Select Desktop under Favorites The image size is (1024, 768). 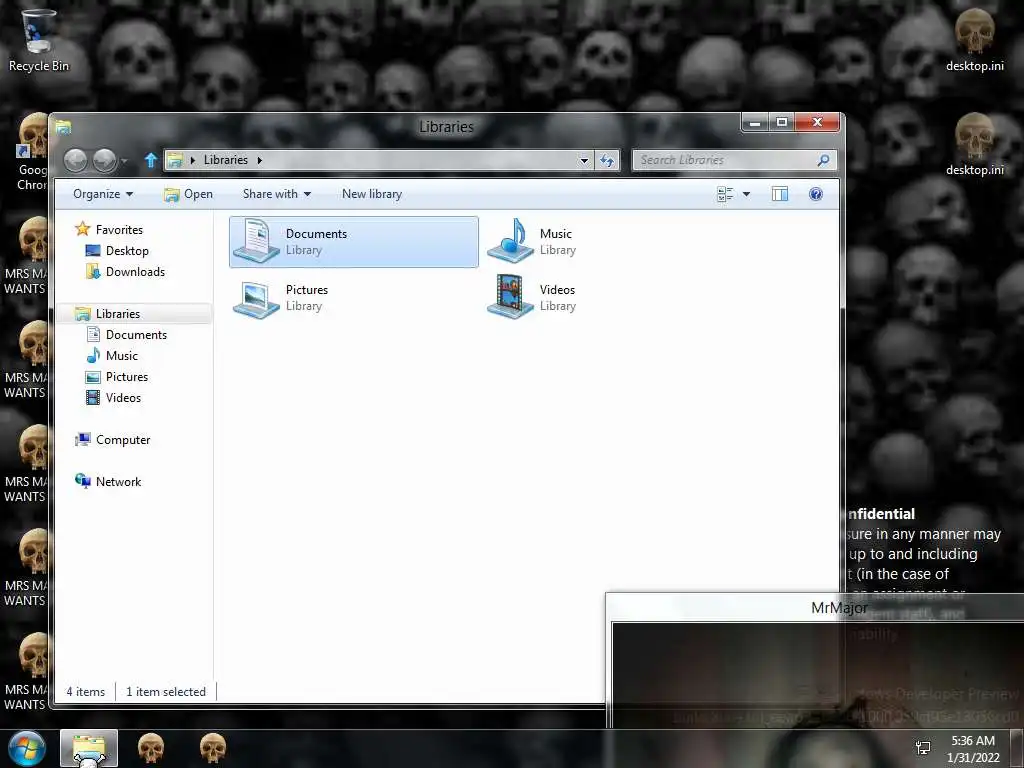click(x=127, y=251)
